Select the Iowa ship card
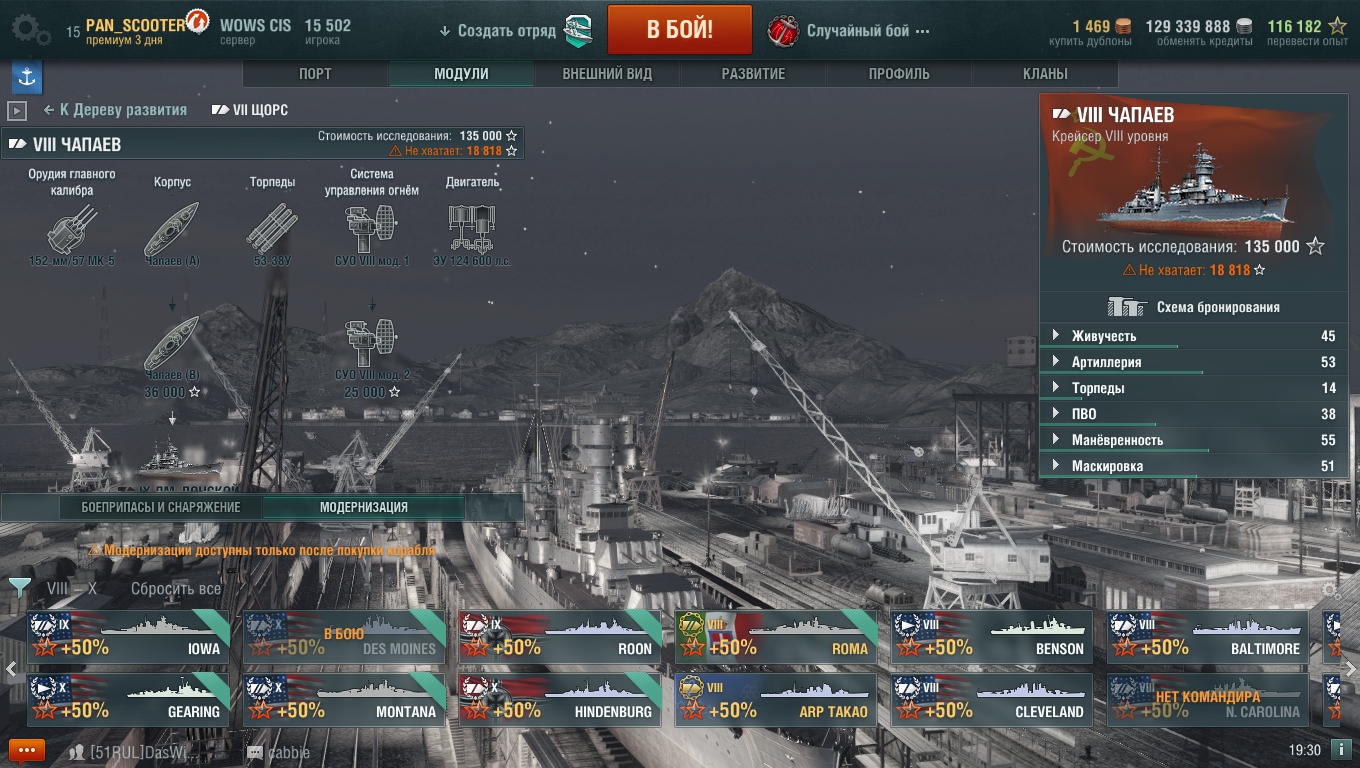1360x768 pixels. pos(128,637)
